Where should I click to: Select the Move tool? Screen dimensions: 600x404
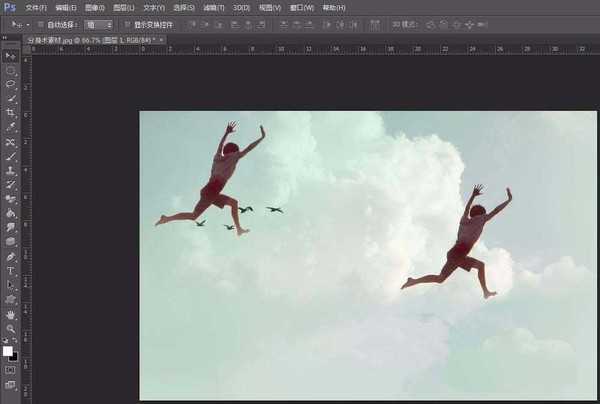click(x=11, y=56)
